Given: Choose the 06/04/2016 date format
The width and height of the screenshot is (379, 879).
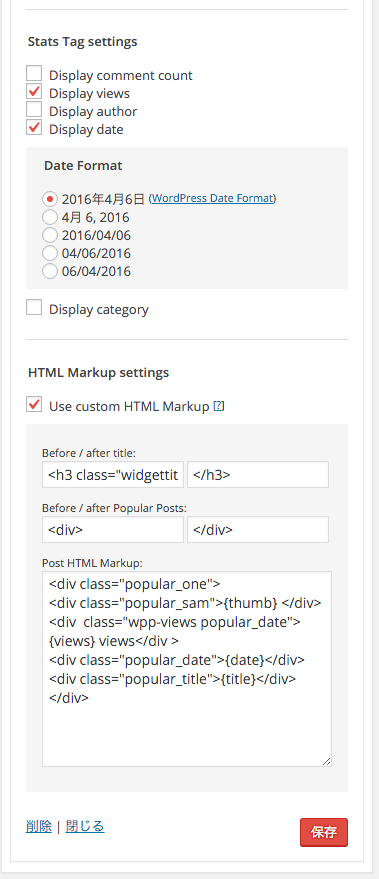Looking at the screenshot, I should pos(50,271).
